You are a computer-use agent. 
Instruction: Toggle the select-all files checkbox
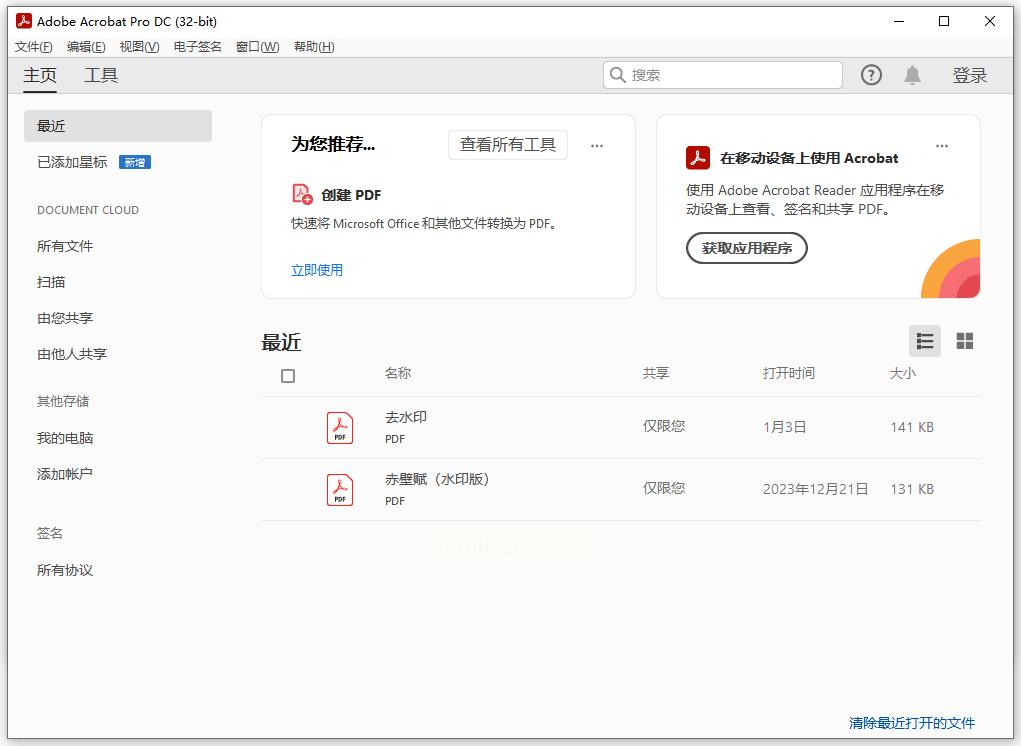[288, 376]
